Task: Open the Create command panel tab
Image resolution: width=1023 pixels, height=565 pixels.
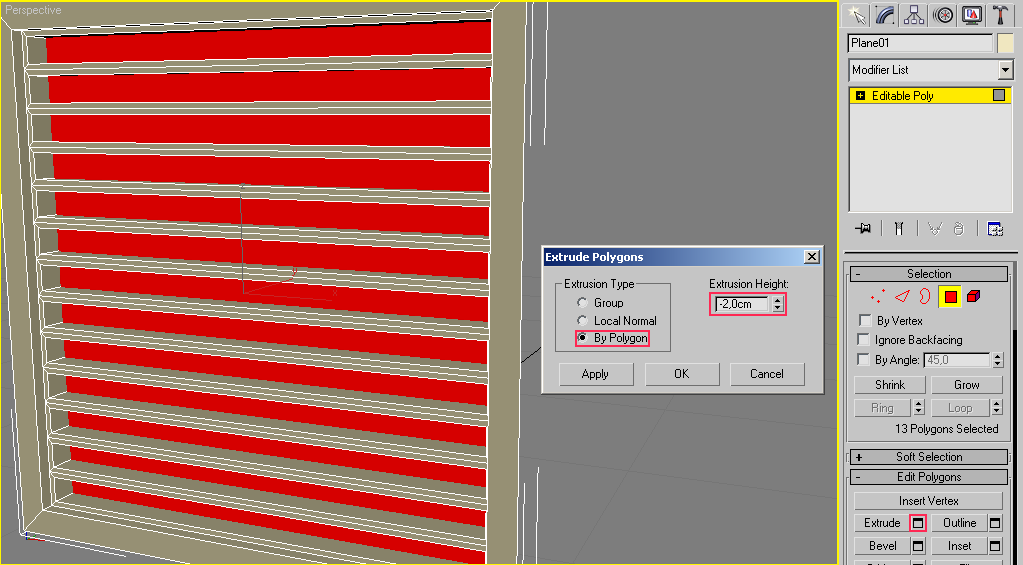Action: click(x=857, y=15)
